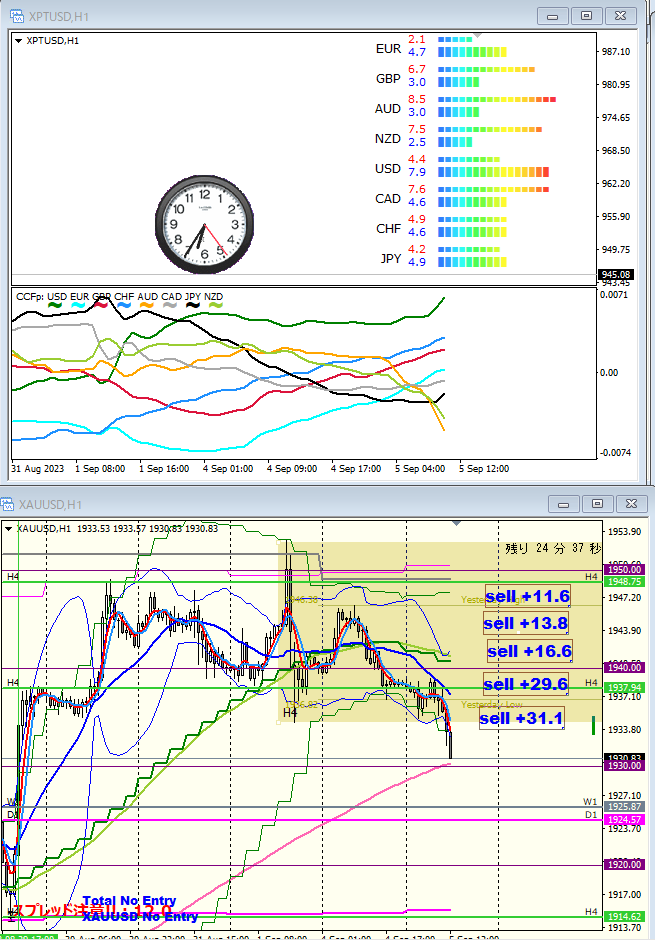
Task: Select the sell +16.6 order label
Action: pos(530,651)
